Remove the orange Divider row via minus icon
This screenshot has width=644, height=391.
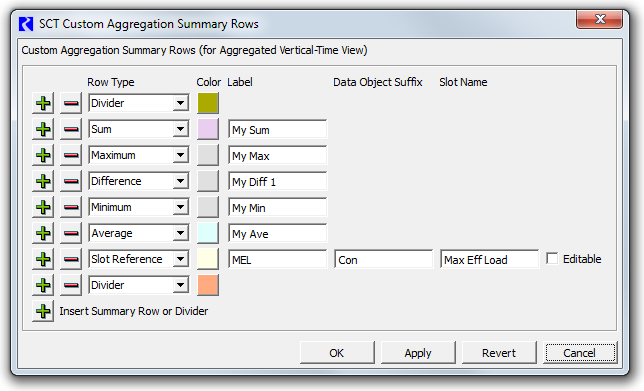[x=71, y=285]
